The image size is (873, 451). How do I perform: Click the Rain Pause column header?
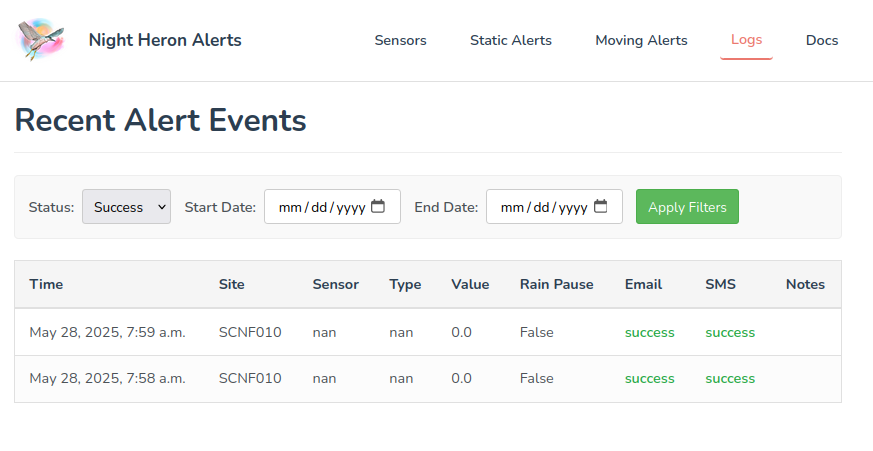557,285
